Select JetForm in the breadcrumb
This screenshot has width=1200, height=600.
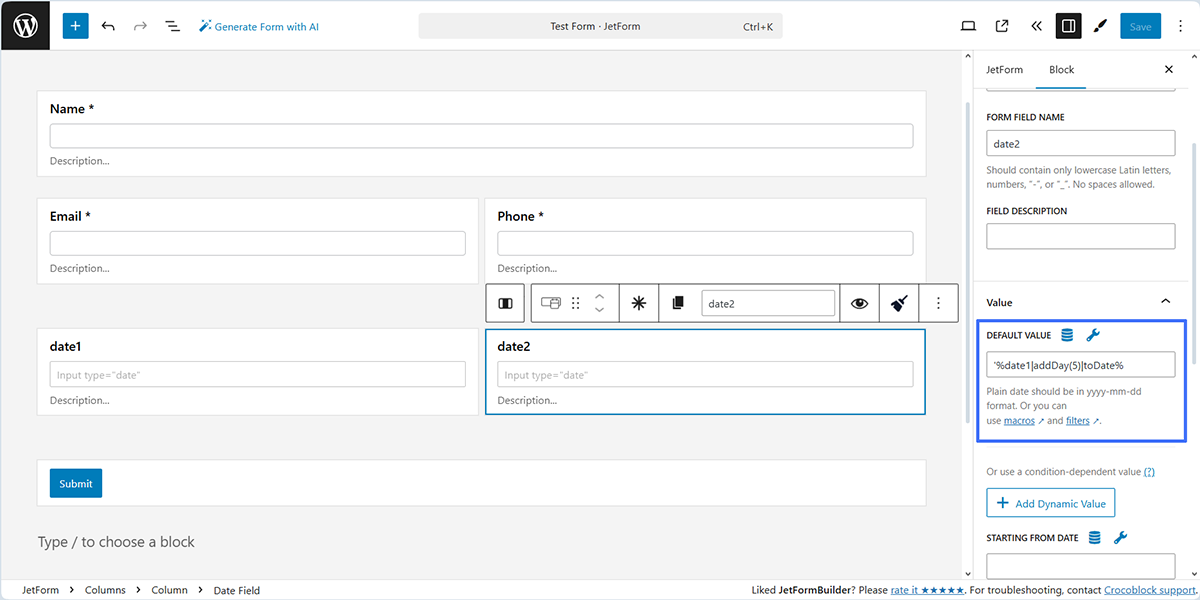click(40, 590)
